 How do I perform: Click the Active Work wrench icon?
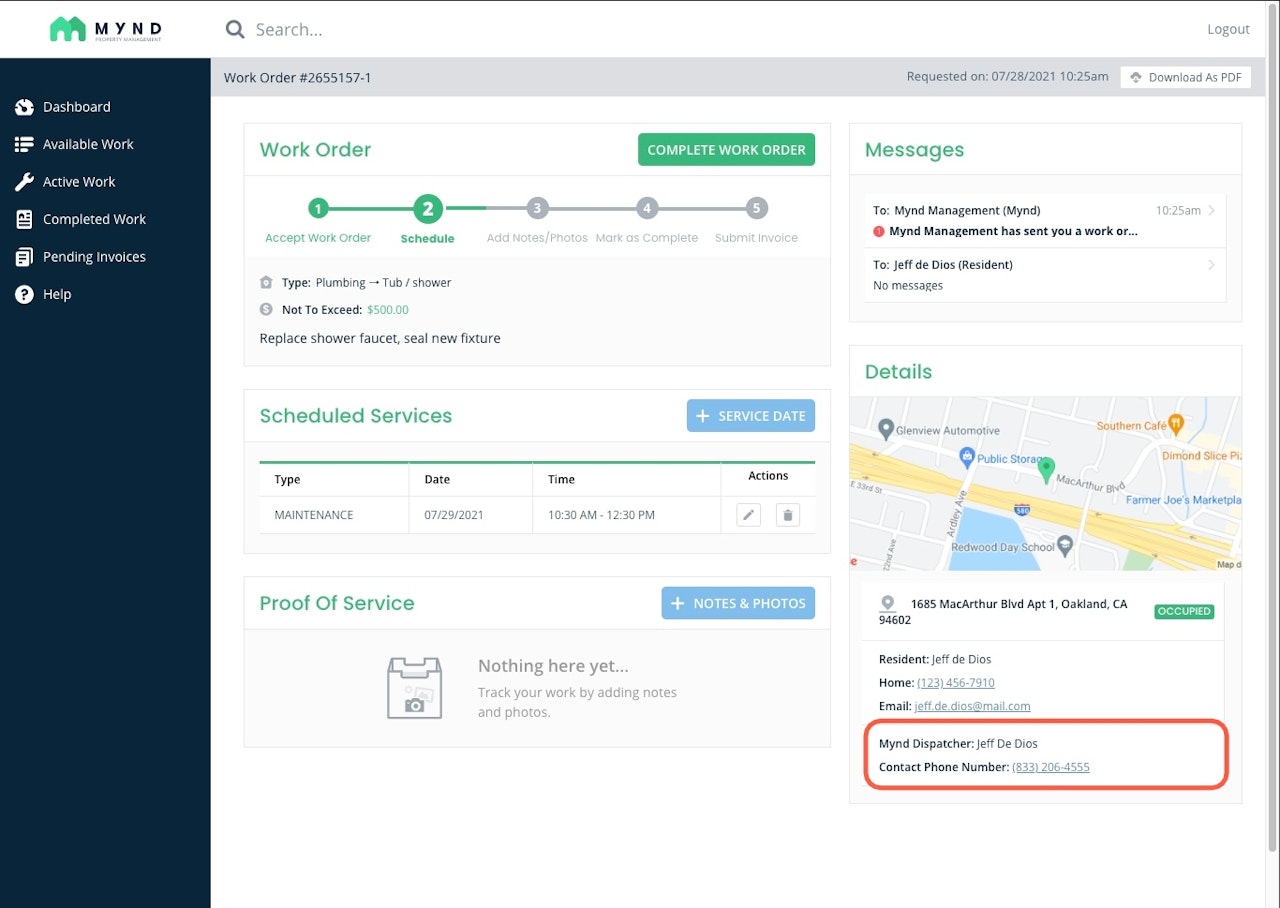tap(25, 182)
